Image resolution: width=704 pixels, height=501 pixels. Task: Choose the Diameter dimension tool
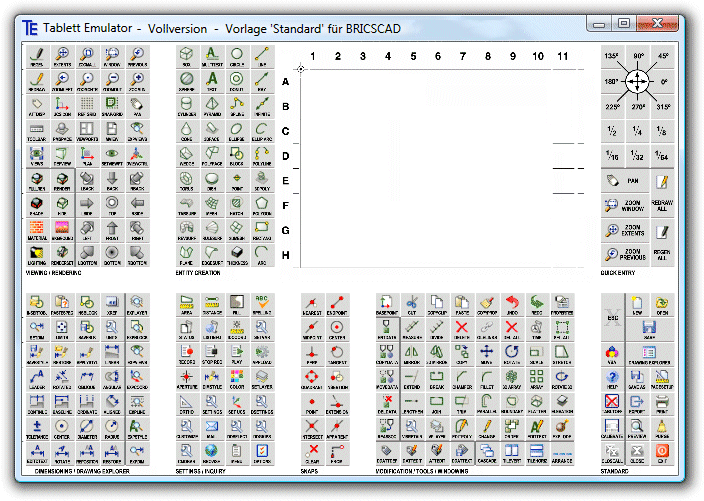87,429
